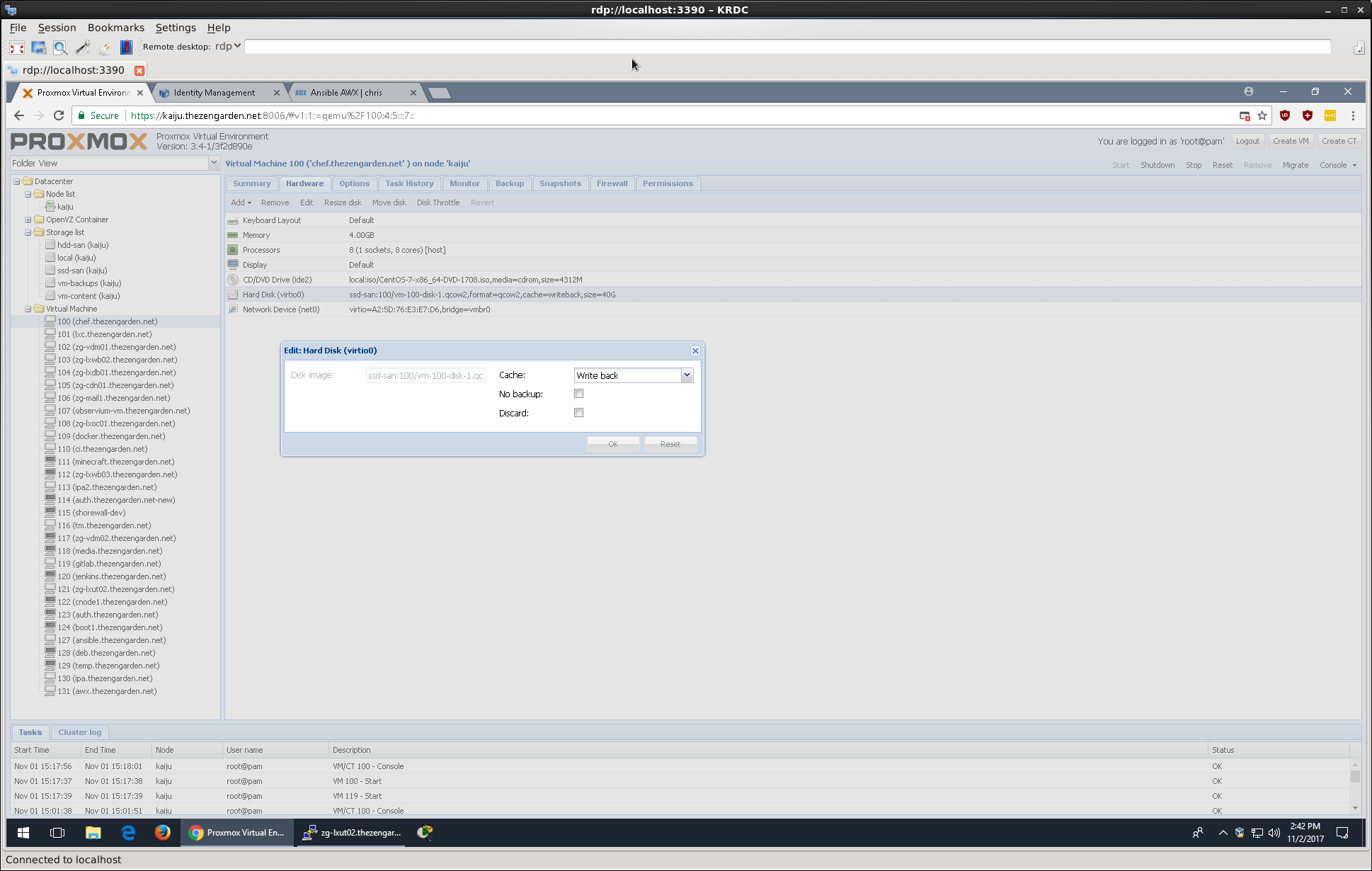This screenshot has height=871, width=1372.
Task: Bookmark this page with the star icon
Action: pos(1262,115)
